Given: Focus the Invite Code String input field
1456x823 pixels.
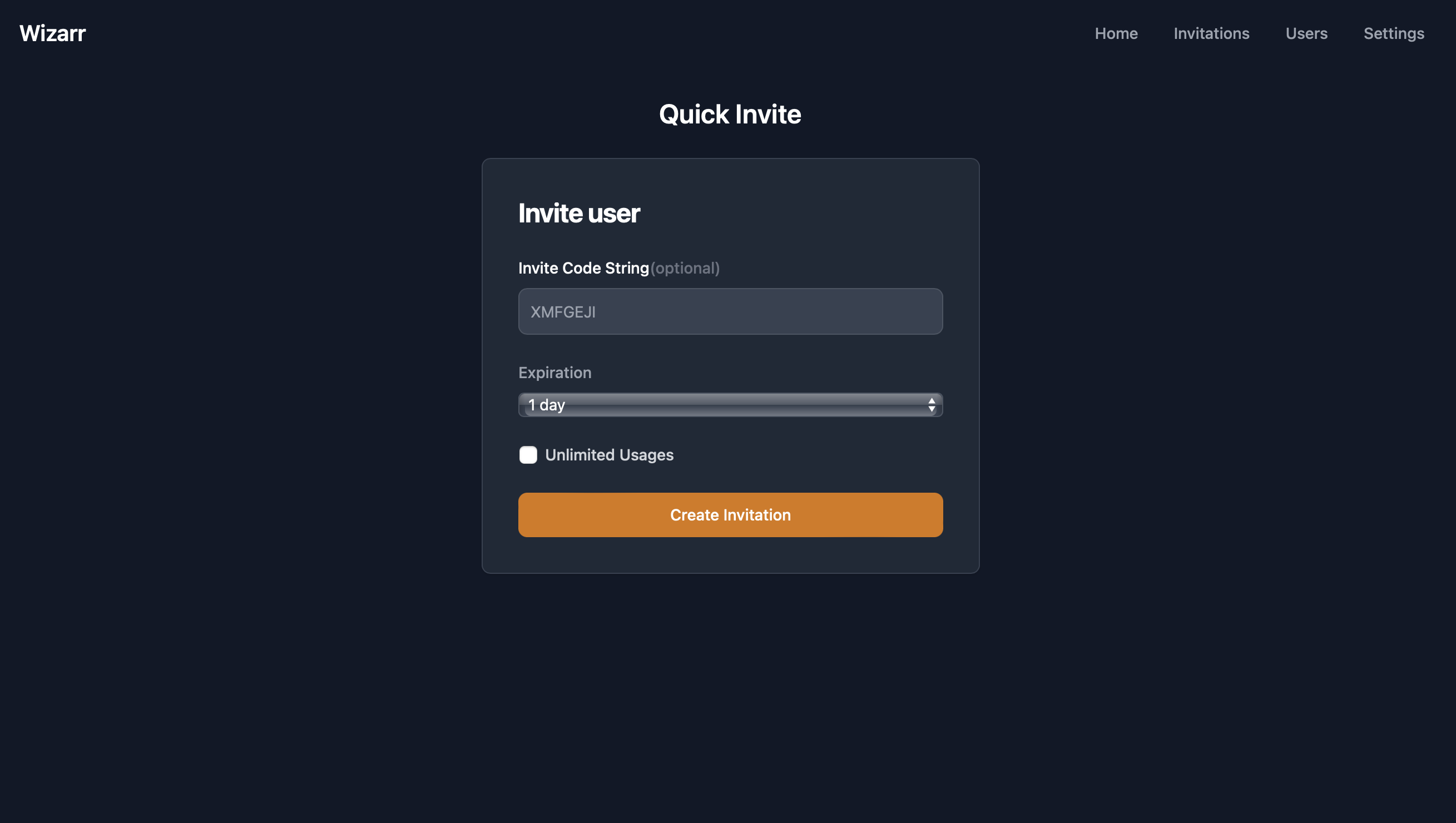Looking at the screenshot, I should tap(730, 311).
